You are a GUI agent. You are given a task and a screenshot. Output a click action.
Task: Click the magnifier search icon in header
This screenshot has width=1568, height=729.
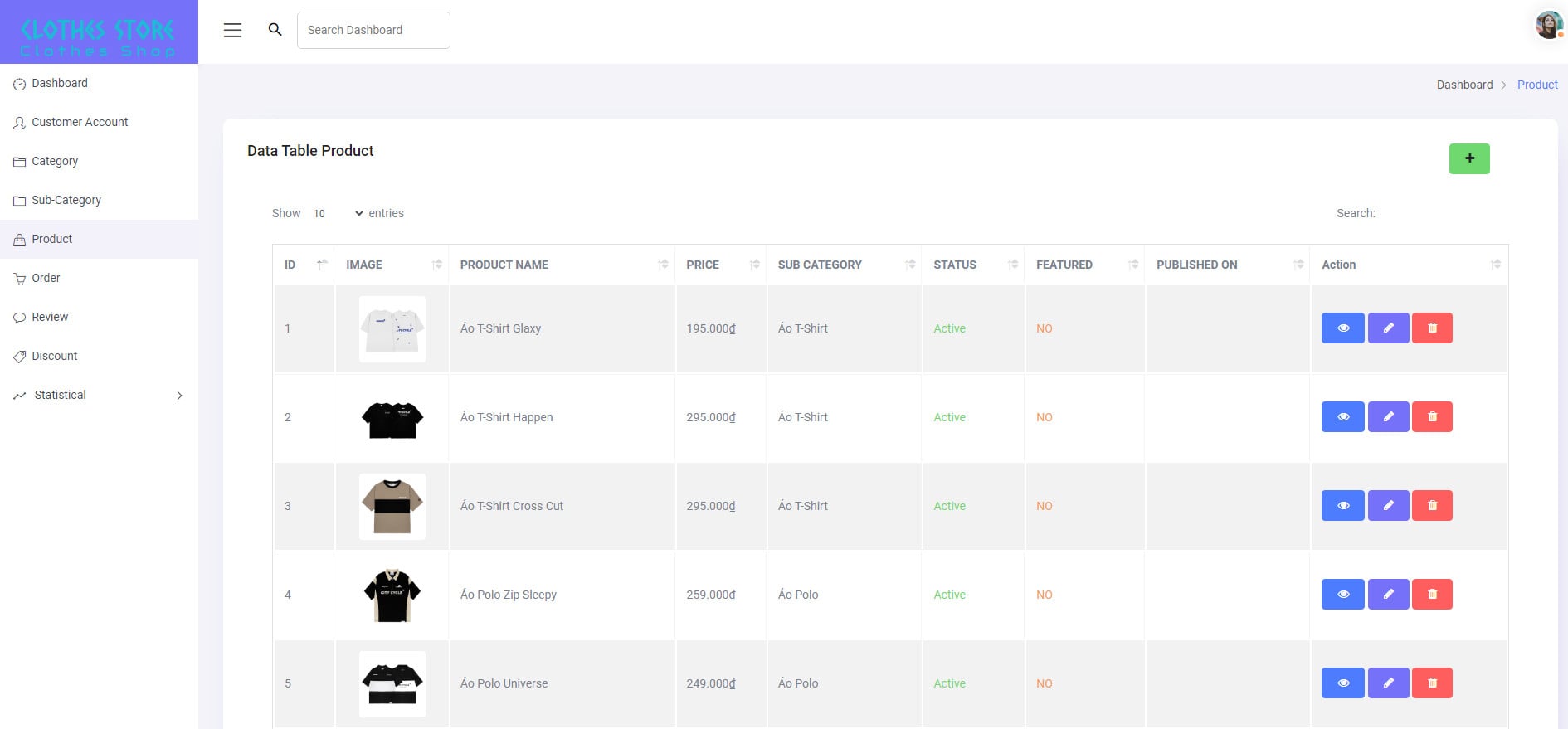(x=275, y=30)
